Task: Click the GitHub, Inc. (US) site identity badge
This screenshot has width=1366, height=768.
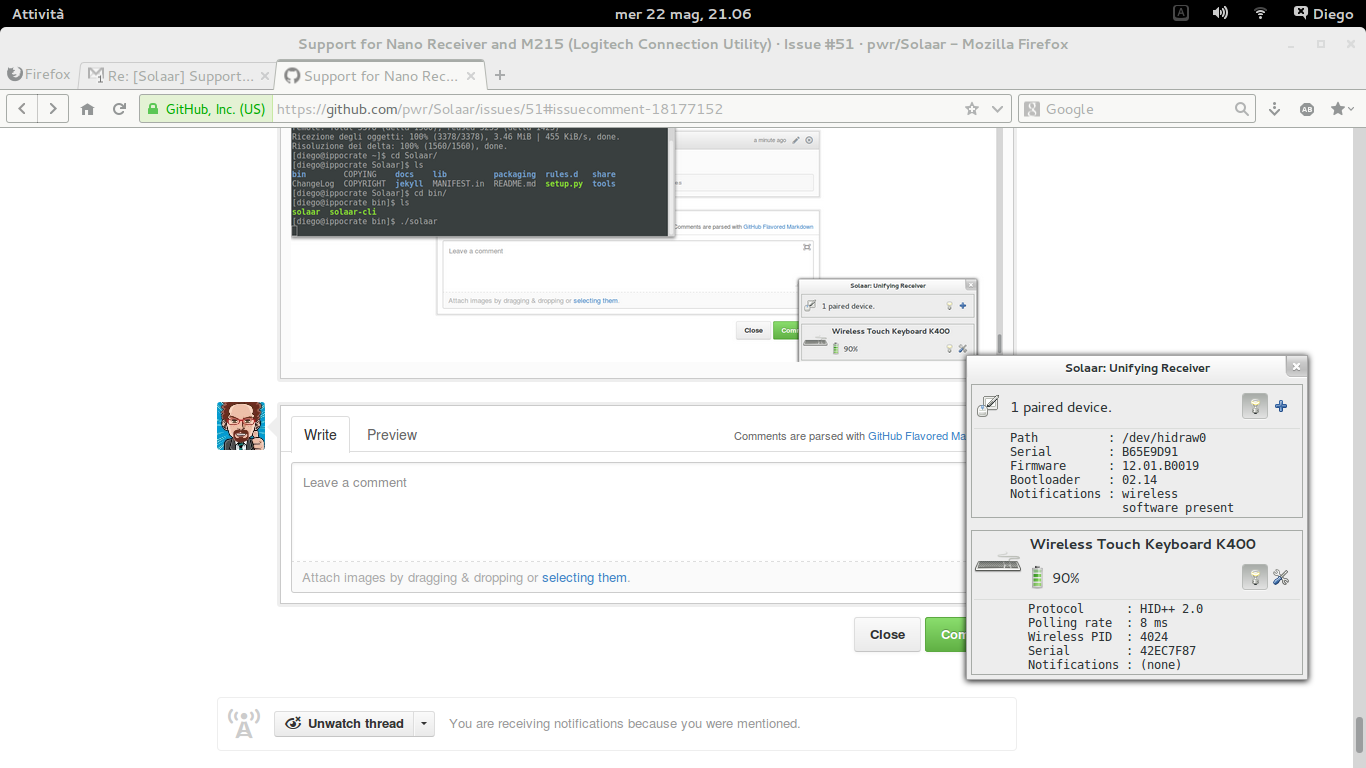Action: 206,109
